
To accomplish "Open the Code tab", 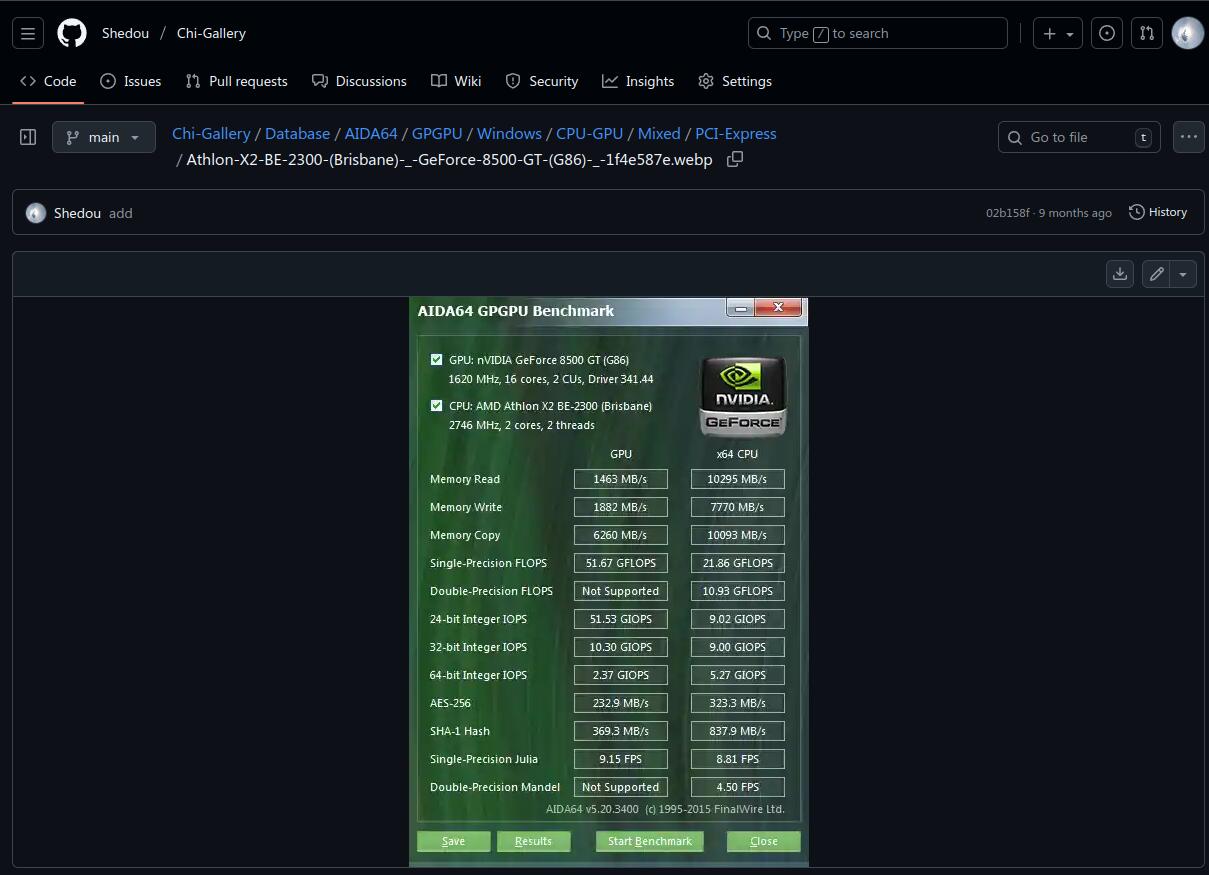I will point(48,81).
